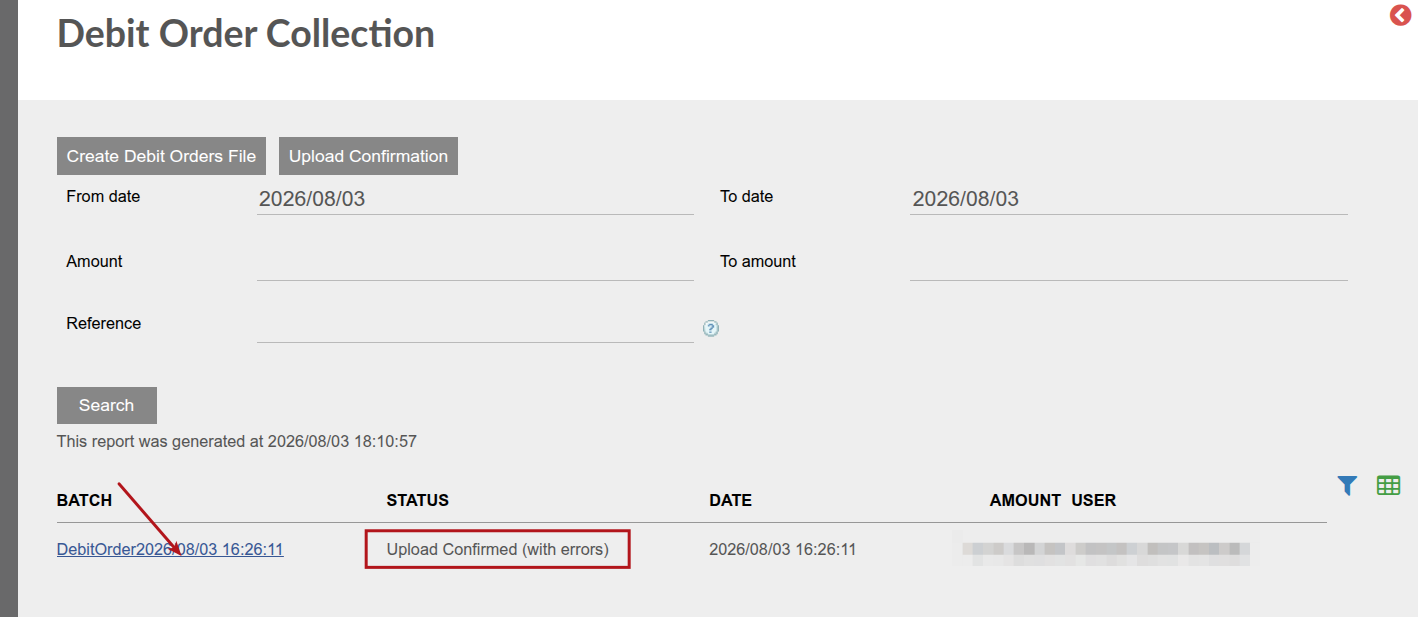Open the blue funnel filter icon
The height and width of the screenshot is (617, 1418).
pos(1347,486)
